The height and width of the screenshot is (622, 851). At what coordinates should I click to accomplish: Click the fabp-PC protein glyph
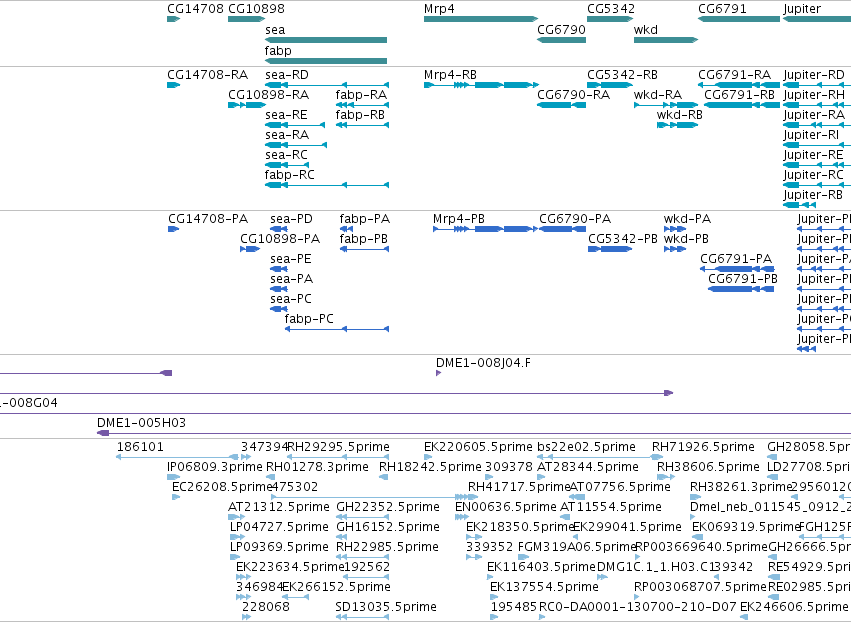pyautogui.click(x=337, y=329)
